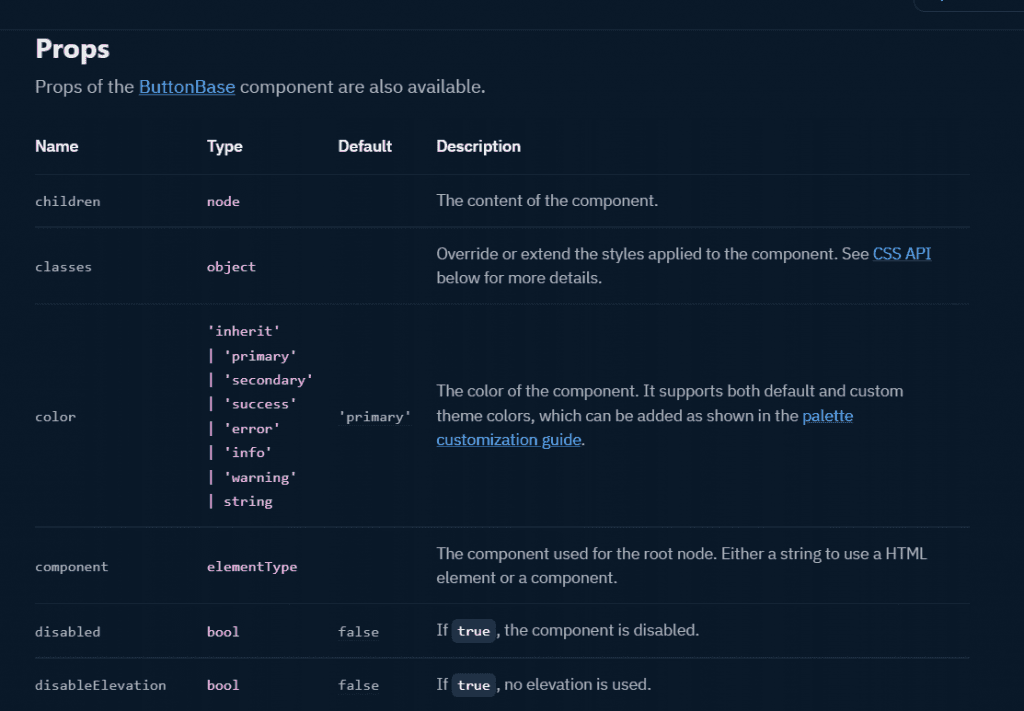Click the 'true' code chip in disableElevation row

473,685
